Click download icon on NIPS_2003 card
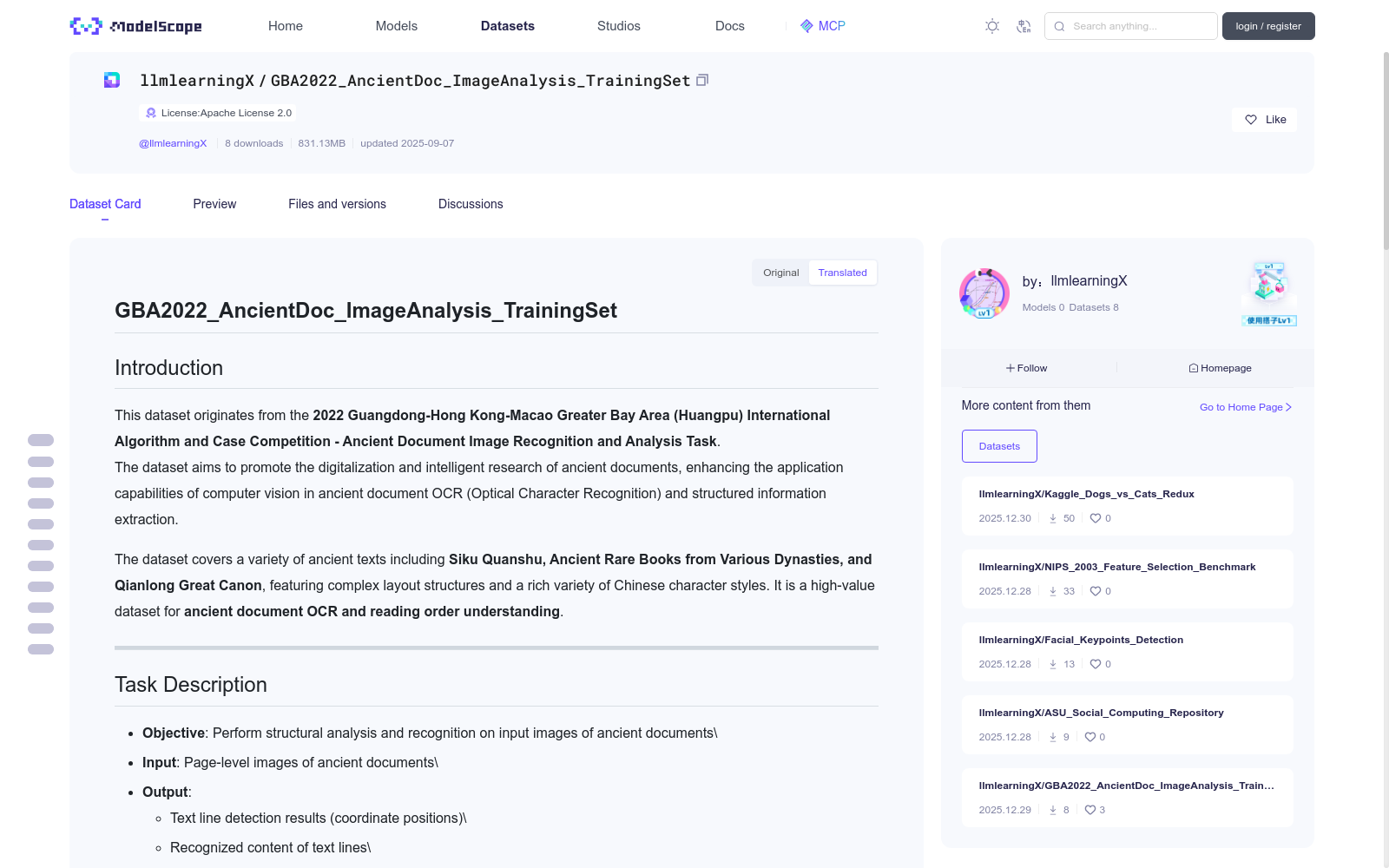 click(x=1053, y=591)
